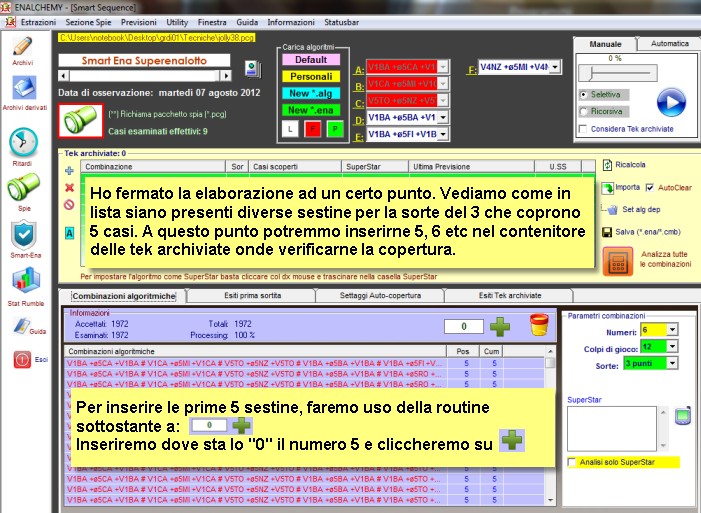Open the Finestra menu
This screenshot has width=701, height=513.
[212, 22]
